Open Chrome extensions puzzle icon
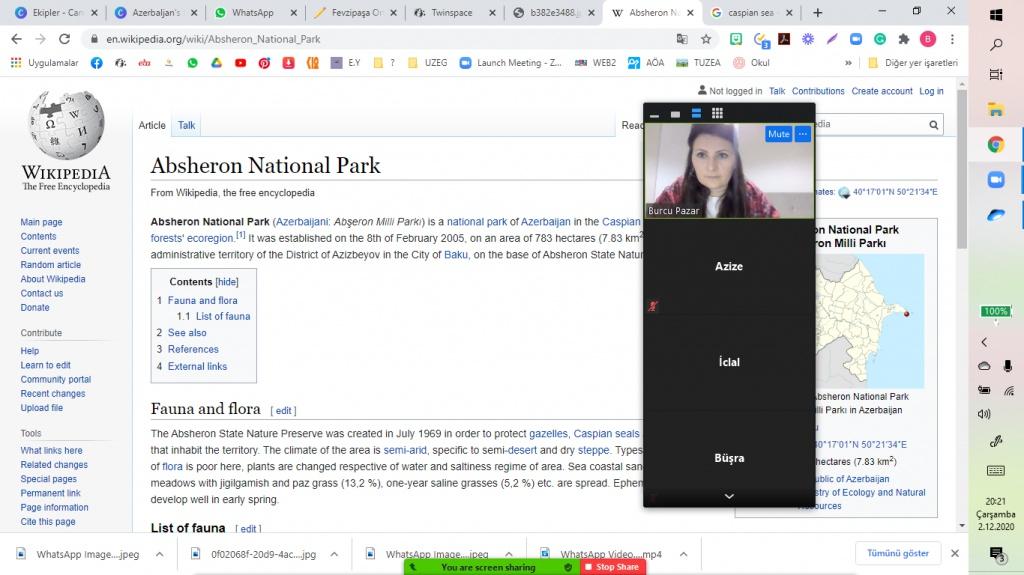 904,39
